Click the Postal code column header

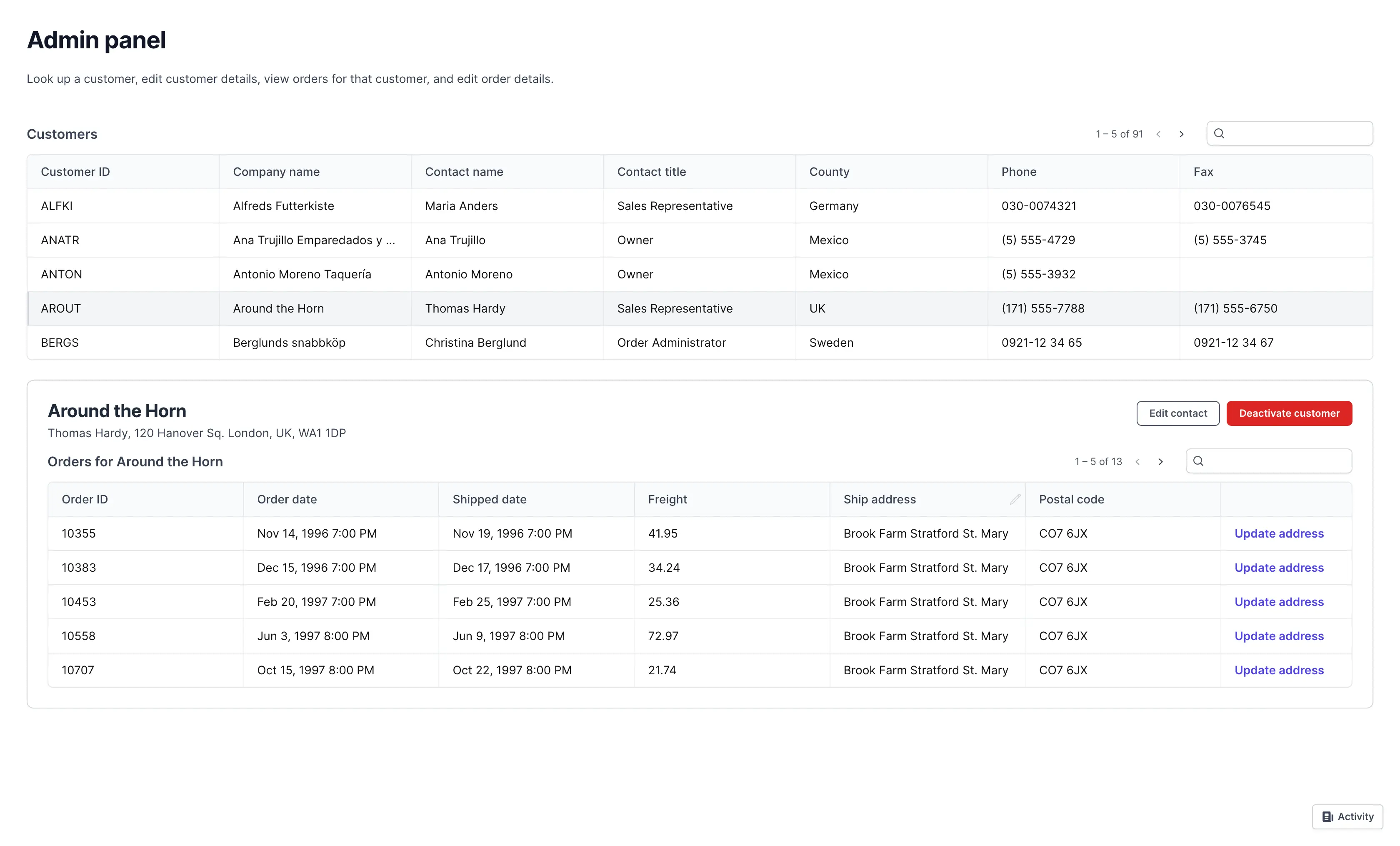point(1123,499)
